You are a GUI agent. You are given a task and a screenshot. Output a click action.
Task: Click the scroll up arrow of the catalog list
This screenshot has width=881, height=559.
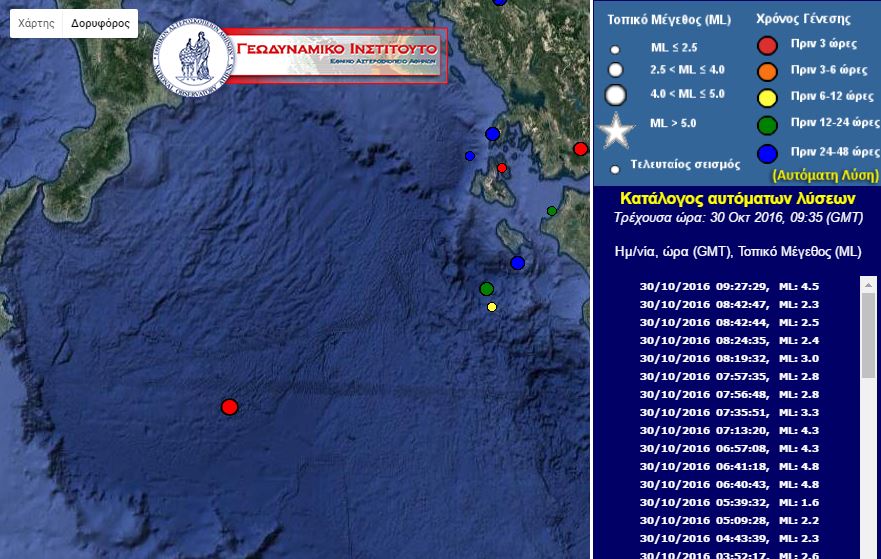point(868,285)
